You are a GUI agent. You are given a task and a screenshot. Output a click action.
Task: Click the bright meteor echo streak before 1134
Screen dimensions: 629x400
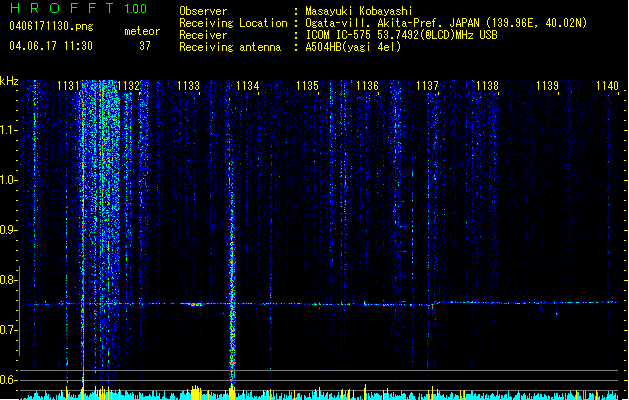(x=231, y=273)
